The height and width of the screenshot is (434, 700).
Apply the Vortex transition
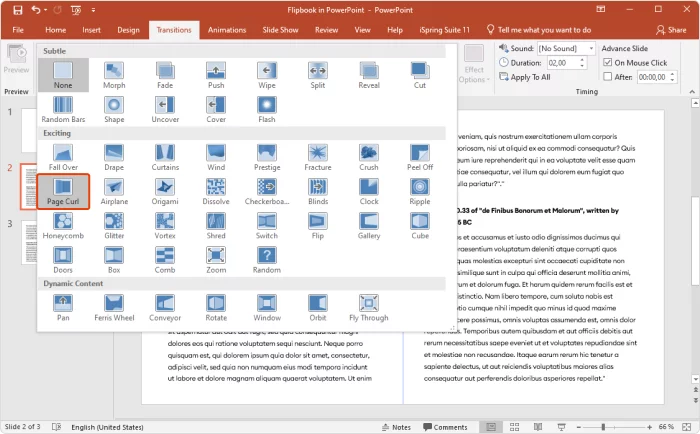point(165,226)
